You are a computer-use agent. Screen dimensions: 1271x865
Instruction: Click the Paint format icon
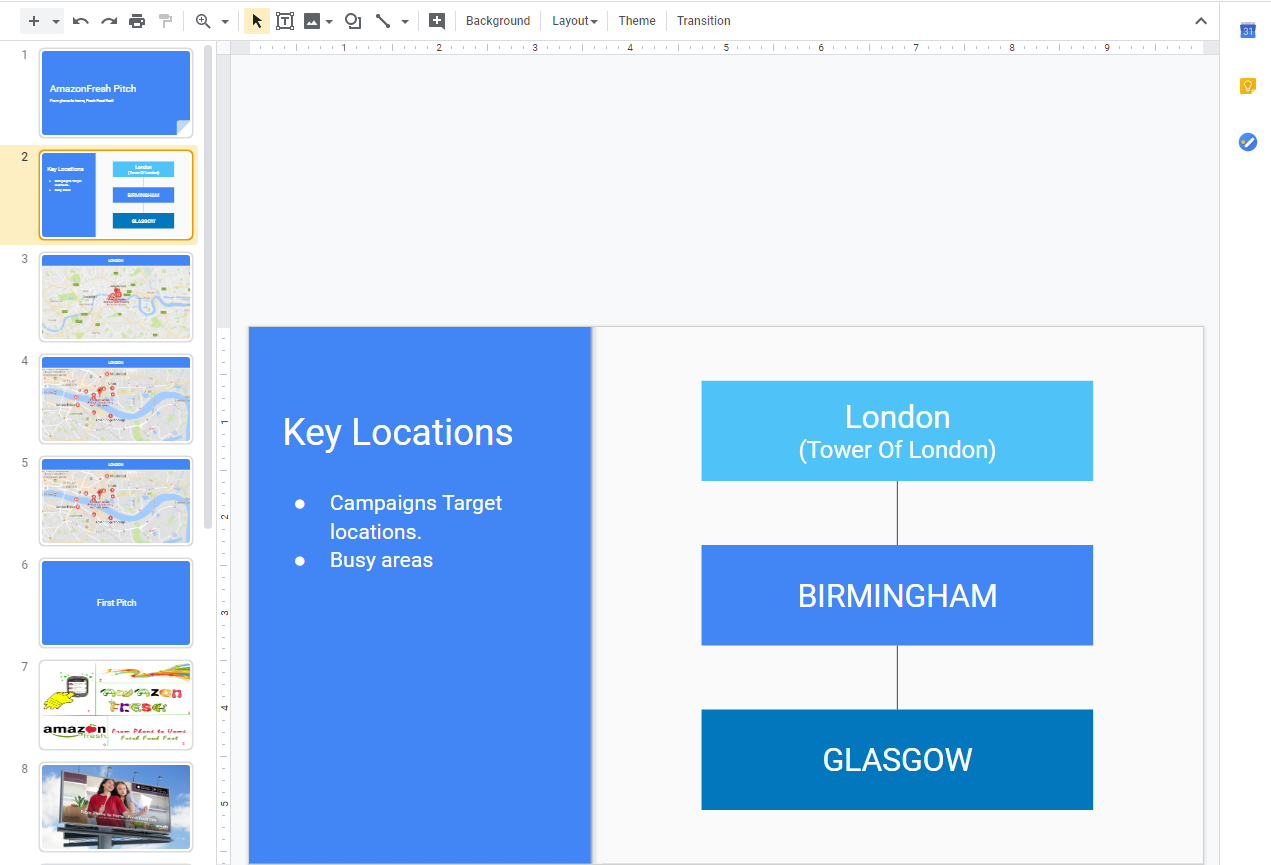(165, 21)
